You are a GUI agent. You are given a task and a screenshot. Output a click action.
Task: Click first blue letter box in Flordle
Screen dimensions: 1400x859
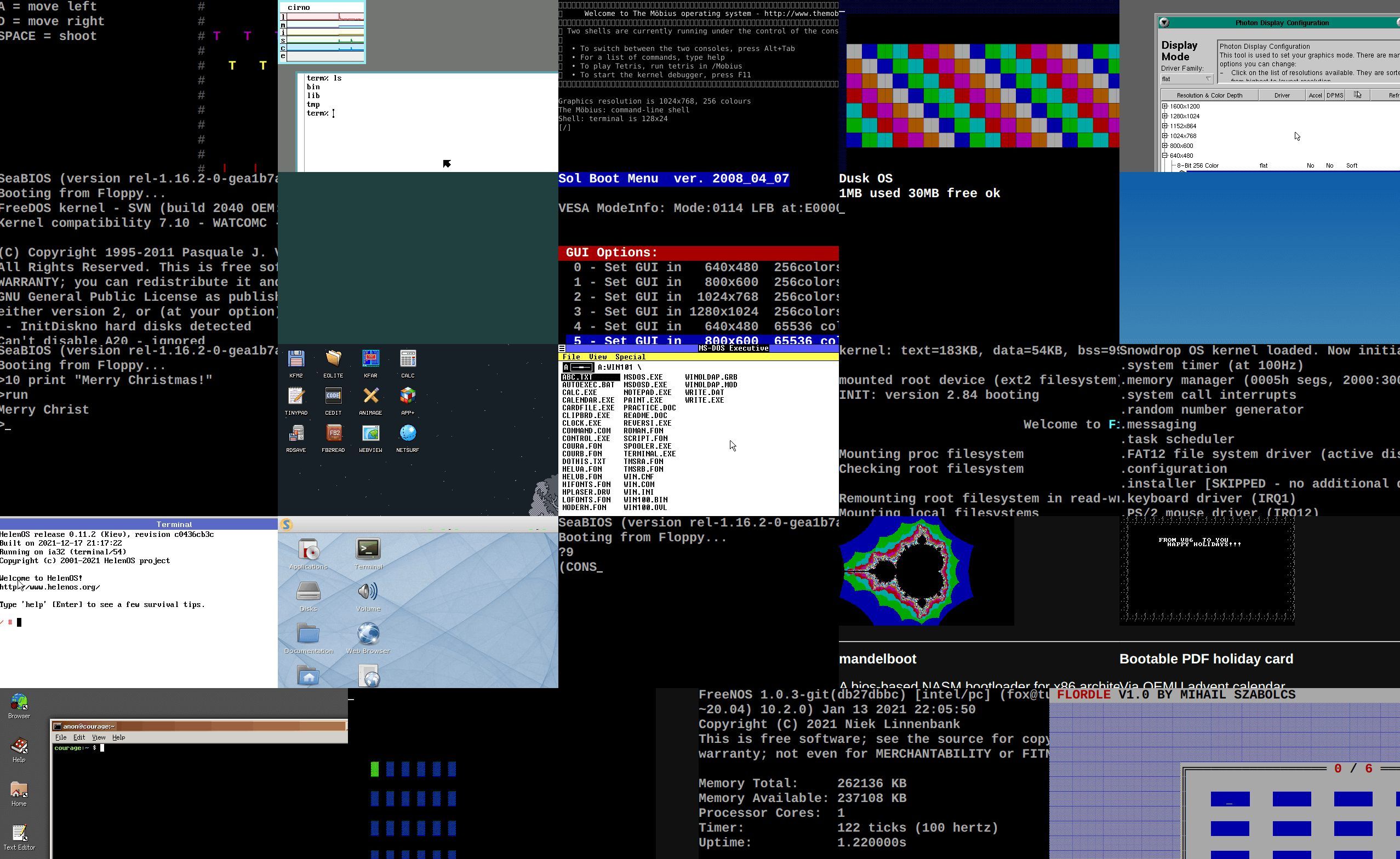pyautogui.click(x=1230, y=799)
